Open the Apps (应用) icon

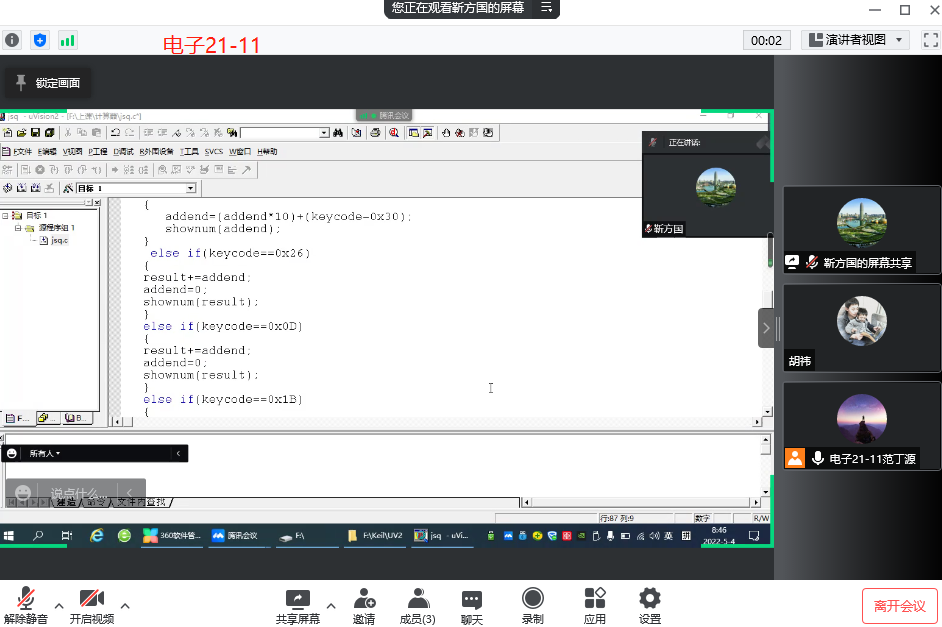tap(595, 599)
